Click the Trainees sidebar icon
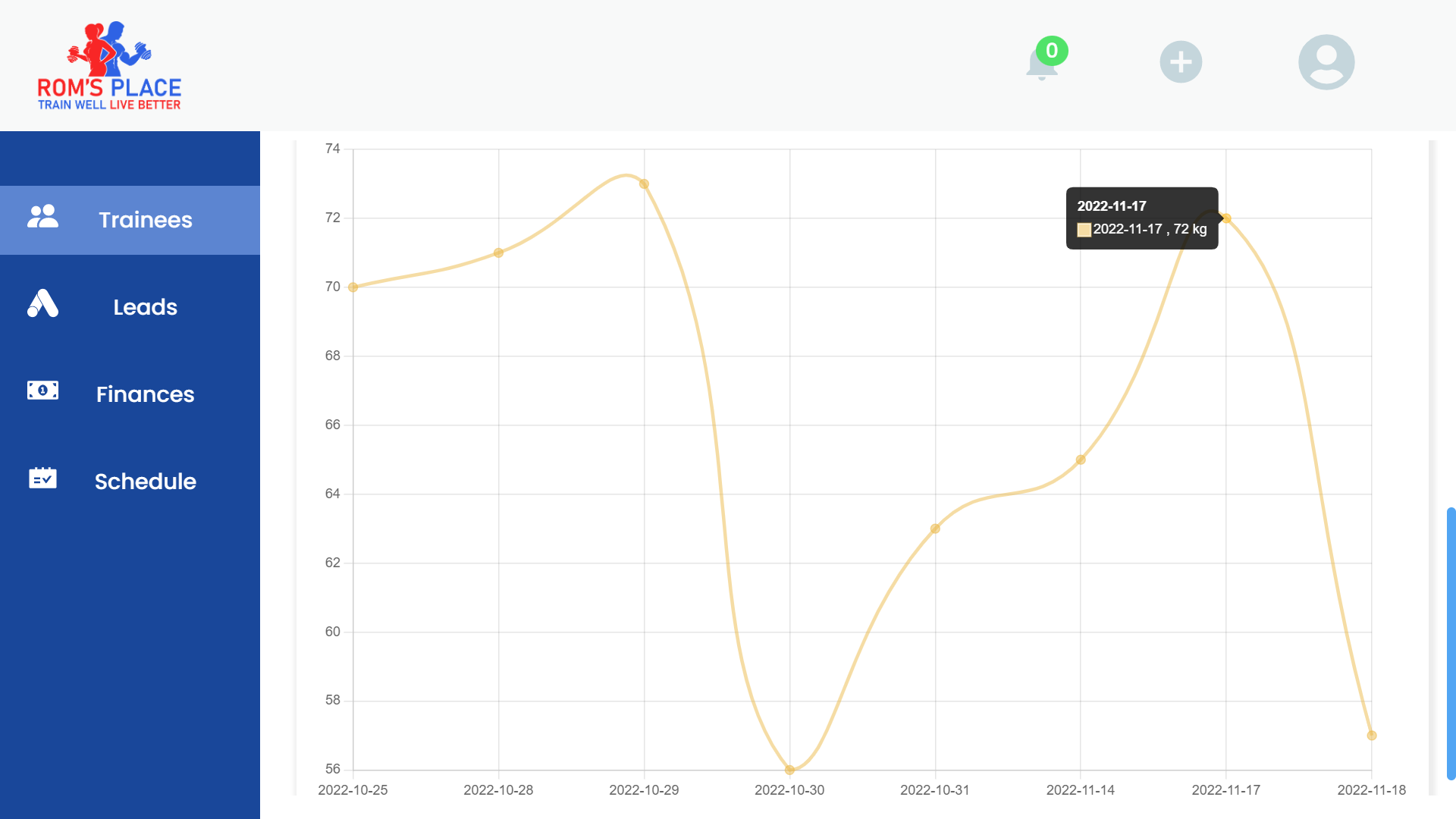The image size is (1456, 819). [x=41, y=219]
